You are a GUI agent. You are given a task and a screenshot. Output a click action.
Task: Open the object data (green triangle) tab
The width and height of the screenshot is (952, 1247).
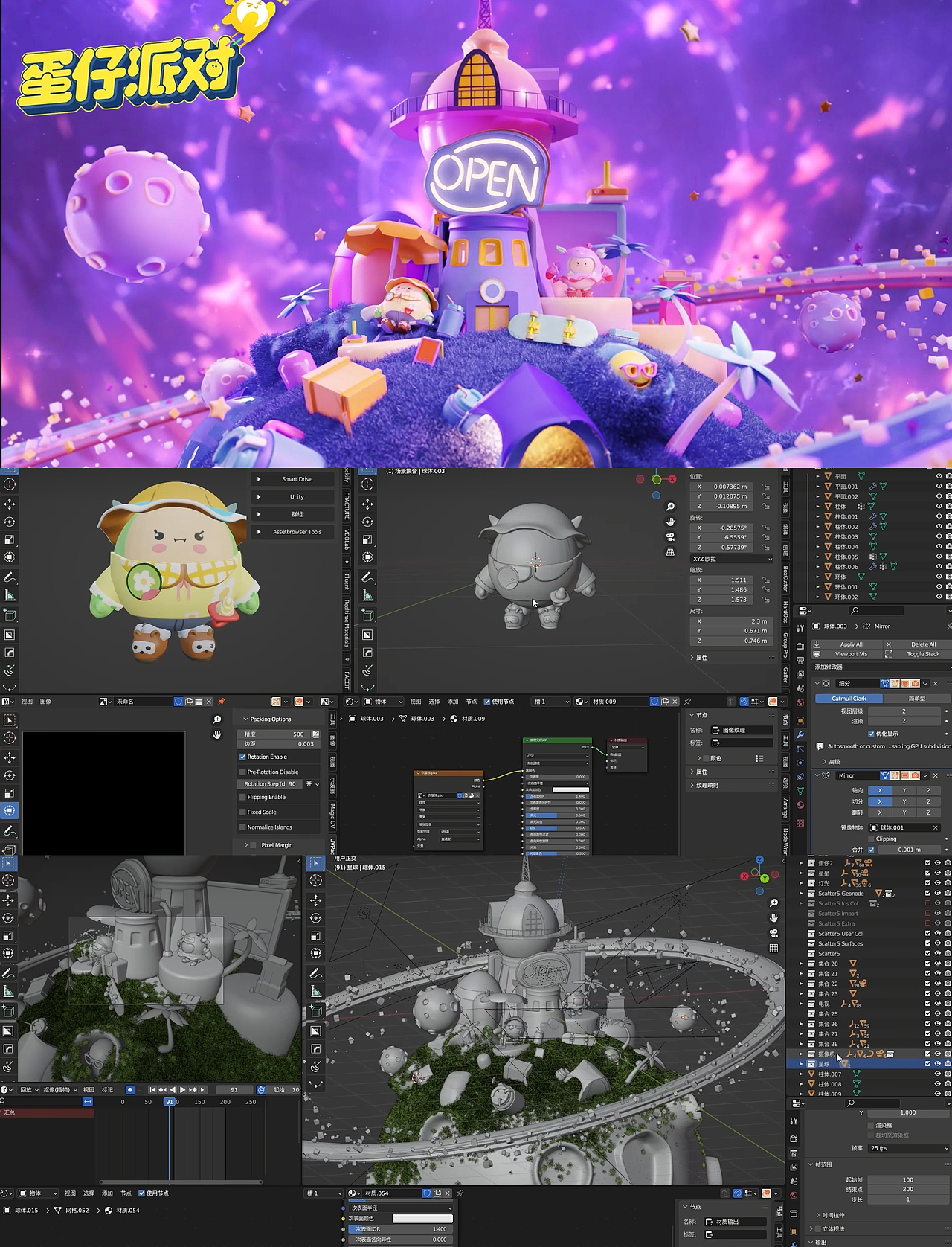pos(800,791)
